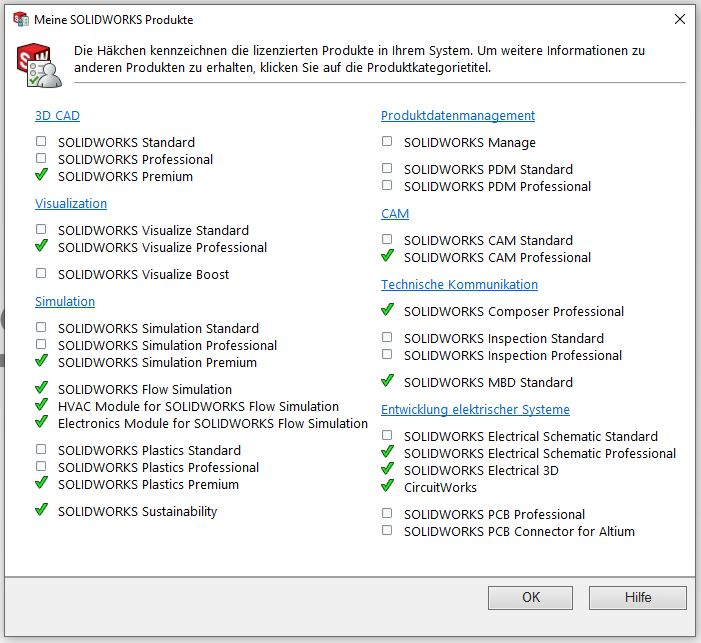The width and height of the screenshot is (701, 643).
Task: Click the SOLIDWORKS logo in the title bar
Action: pos(20,19)
